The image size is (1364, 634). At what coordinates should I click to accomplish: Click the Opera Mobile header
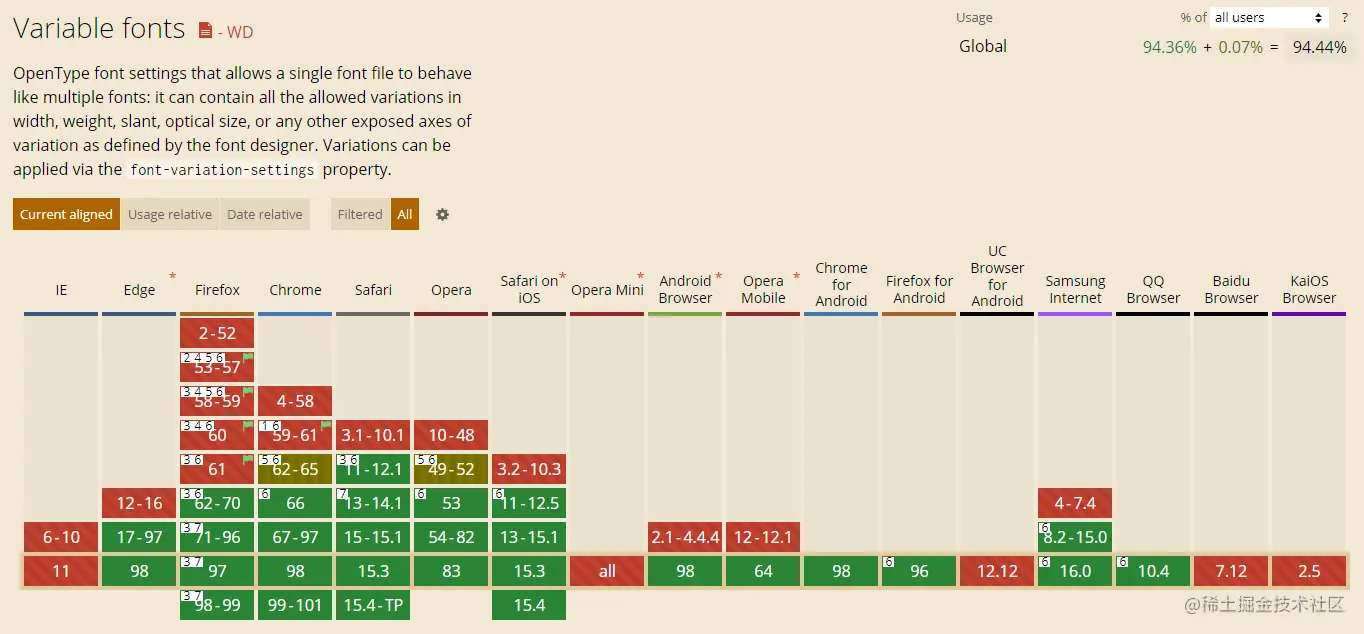pos(763,289)
